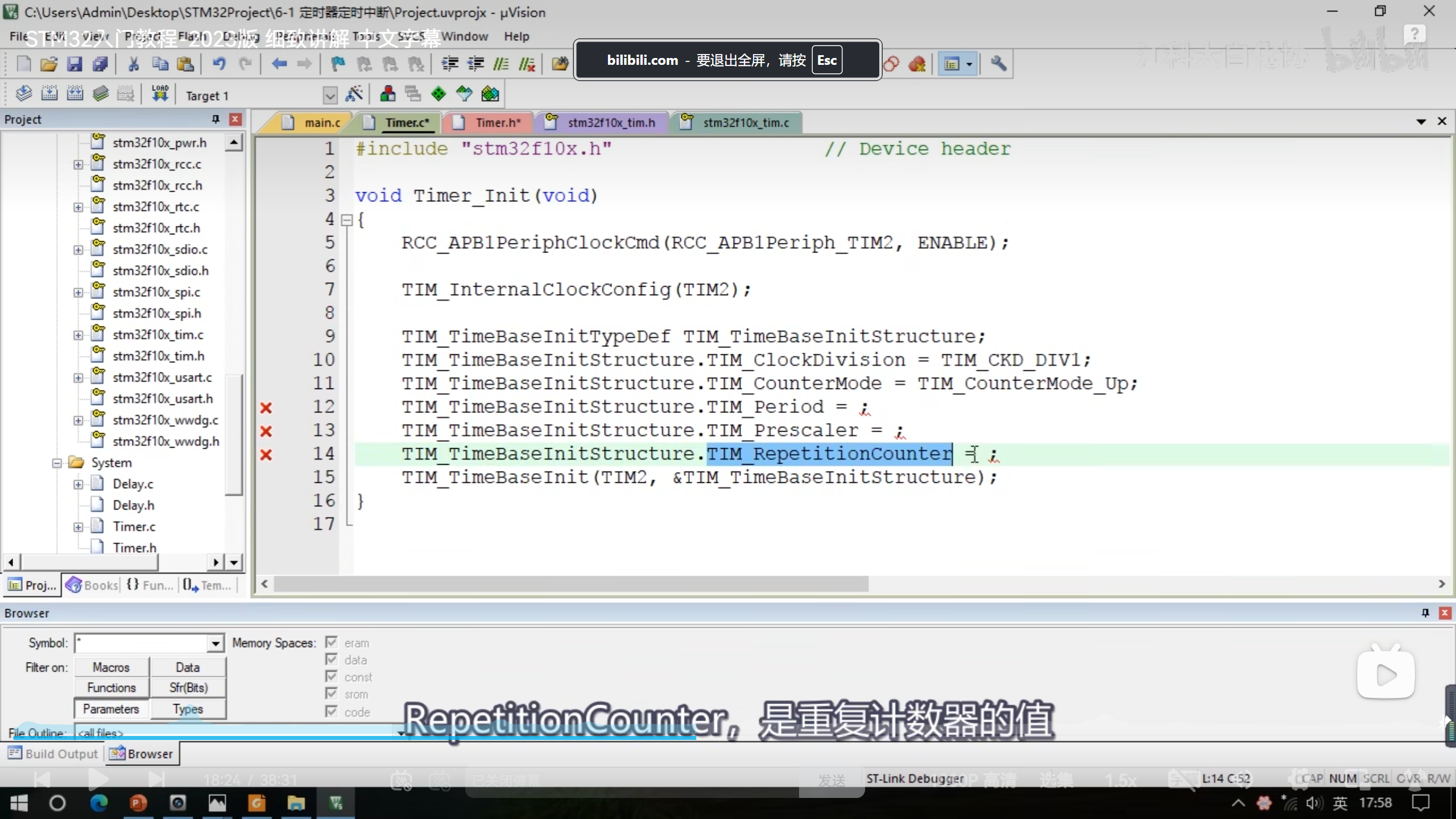Click the Save file toolbar icon
The image size is (1456, 819).
coord(75,64)
